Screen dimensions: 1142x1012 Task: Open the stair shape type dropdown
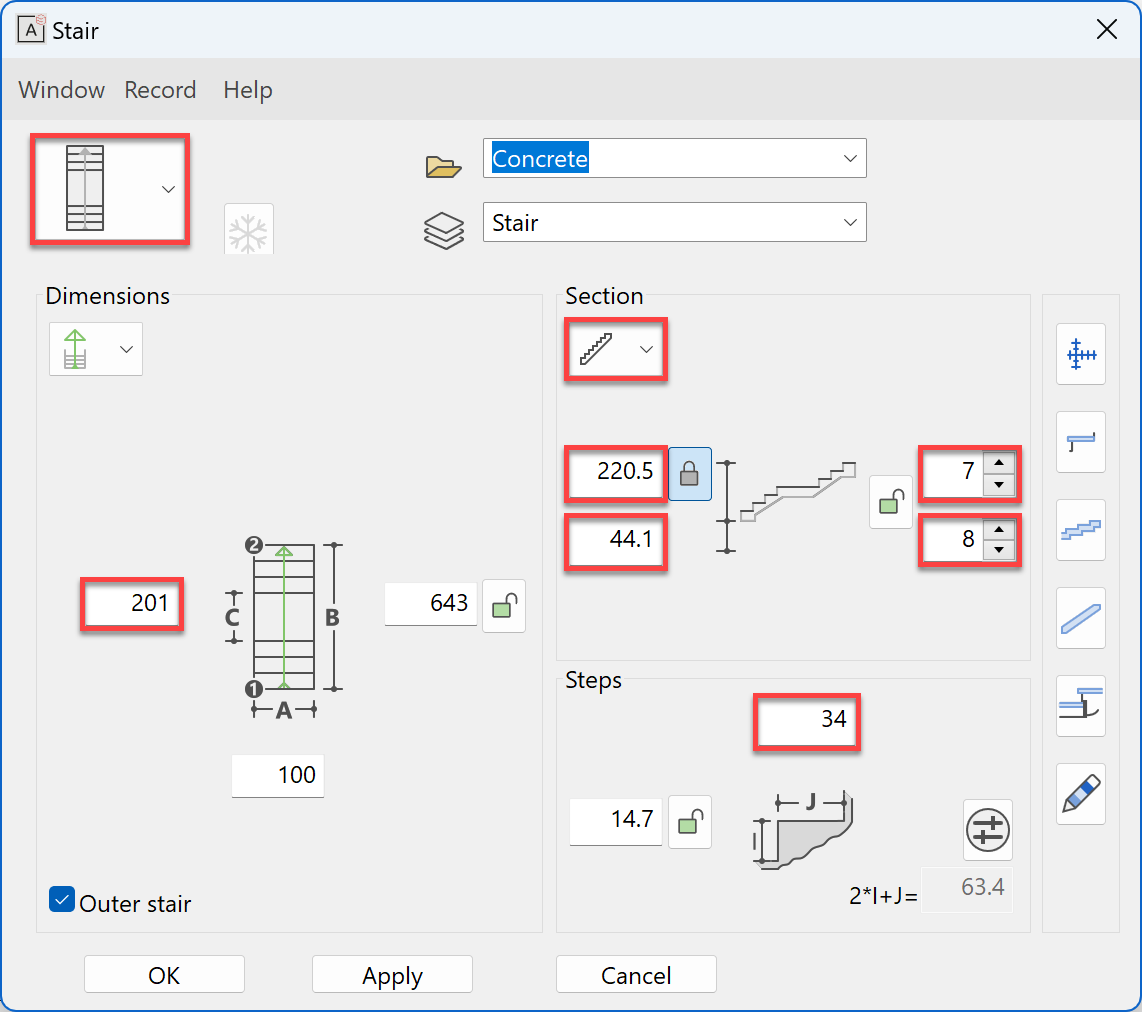tap(110, 190)
